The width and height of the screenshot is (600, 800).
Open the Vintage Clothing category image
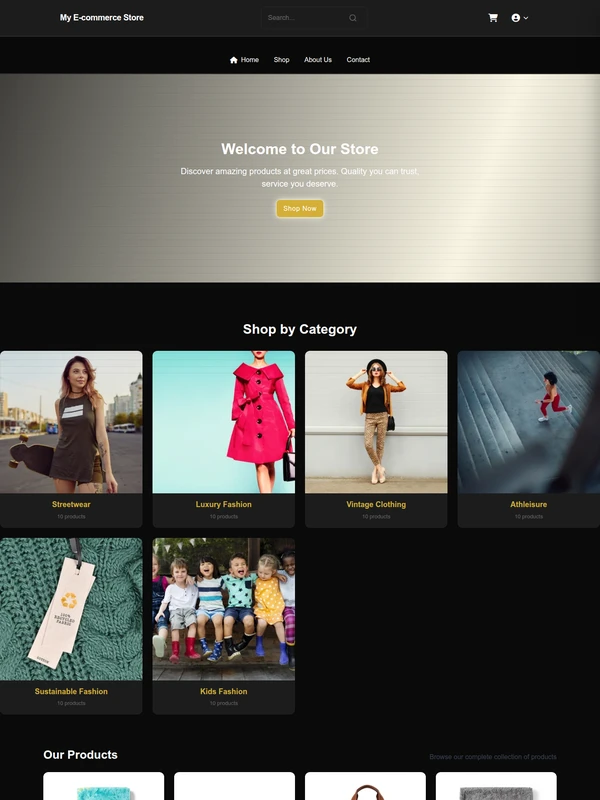click(376, 422)
